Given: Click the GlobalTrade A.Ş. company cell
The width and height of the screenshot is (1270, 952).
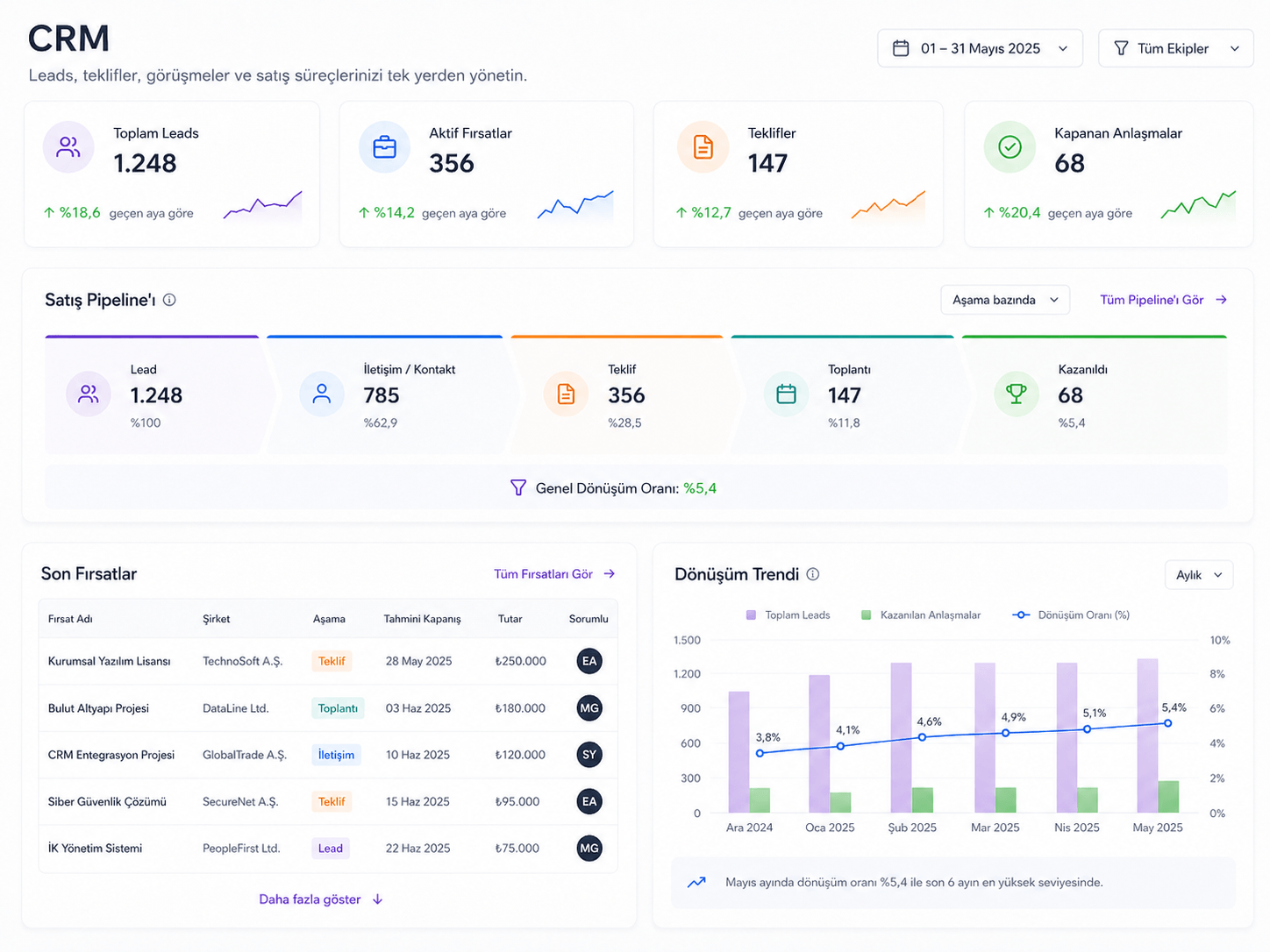Looking at the screenshot, I should pyautogui.click(x=245, y=755).
